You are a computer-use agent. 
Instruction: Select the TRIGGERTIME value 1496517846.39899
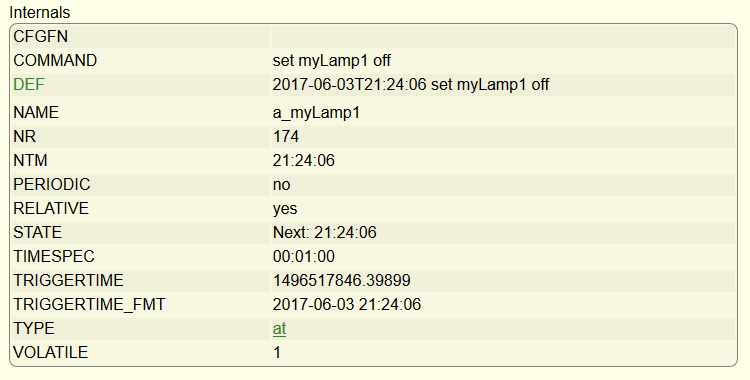point(342,280)
